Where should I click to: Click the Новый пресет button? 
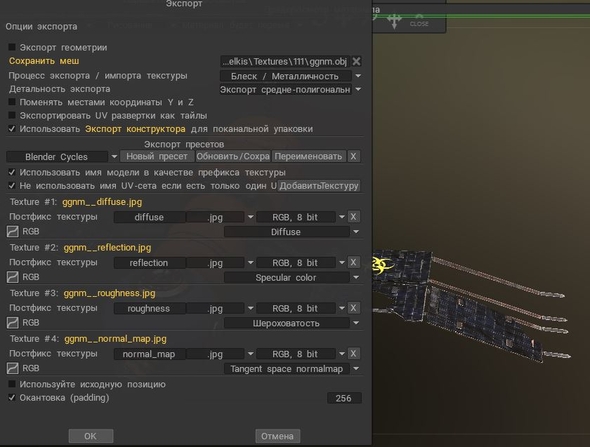(x=157, y=156)
